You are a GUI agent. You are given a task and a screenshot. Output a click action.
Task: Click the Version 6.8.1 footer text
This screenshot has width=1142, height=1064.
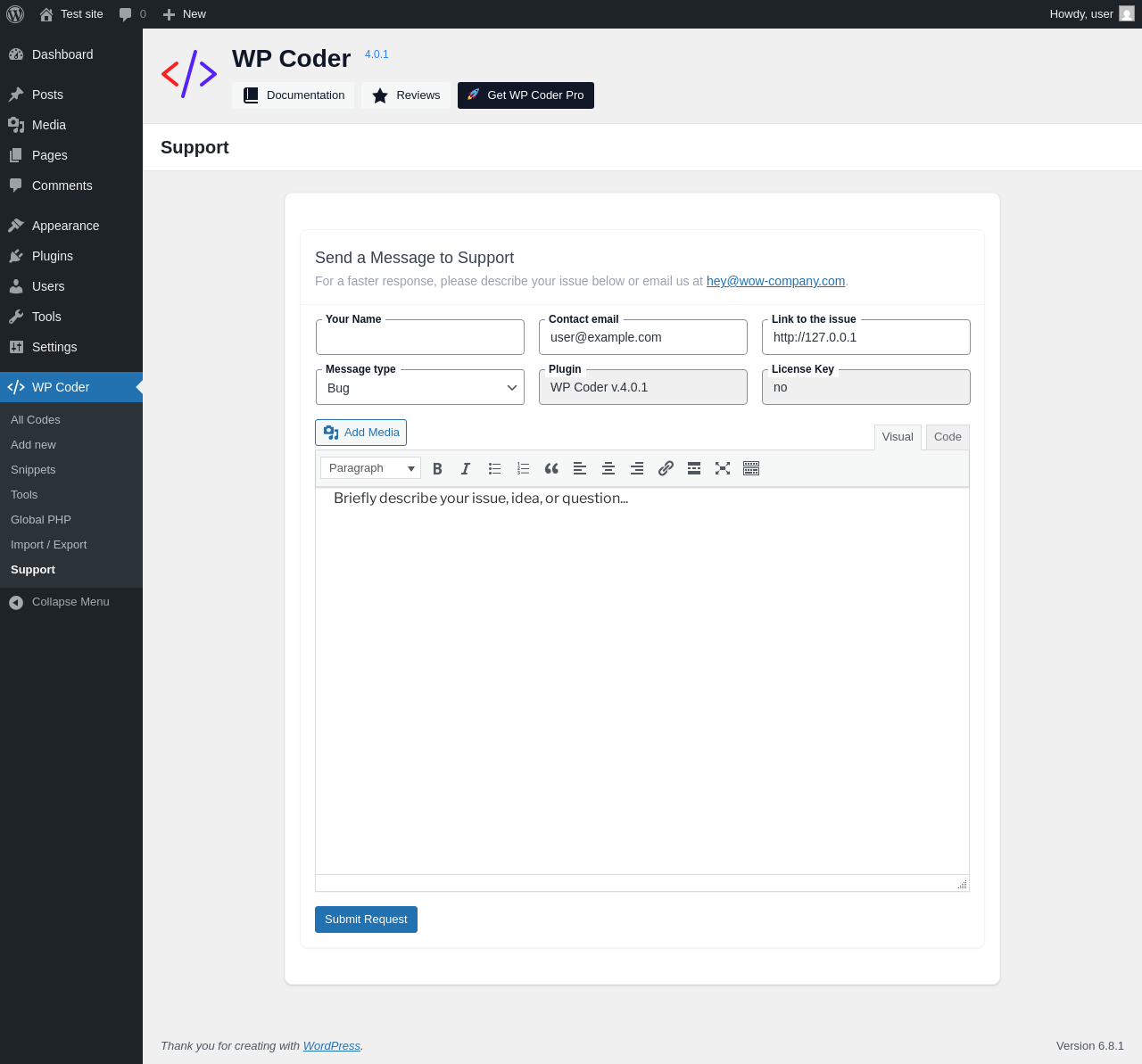1090,1046
